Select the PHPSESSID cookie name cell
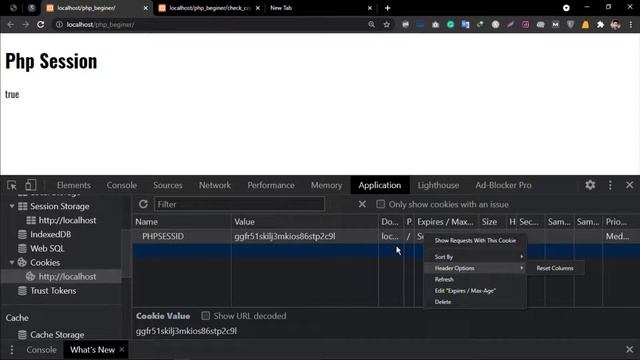Viewport: 640px width, 360px height. (182, 236)
